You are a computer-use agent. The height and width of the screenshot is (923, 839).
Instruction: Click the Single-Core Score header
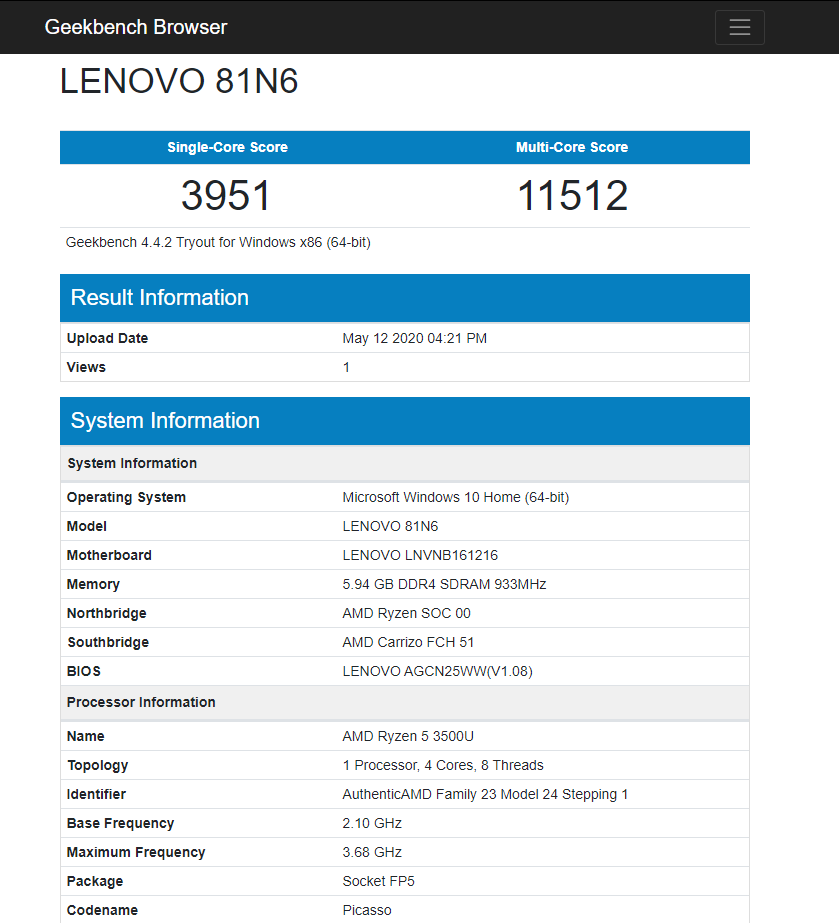227,147
